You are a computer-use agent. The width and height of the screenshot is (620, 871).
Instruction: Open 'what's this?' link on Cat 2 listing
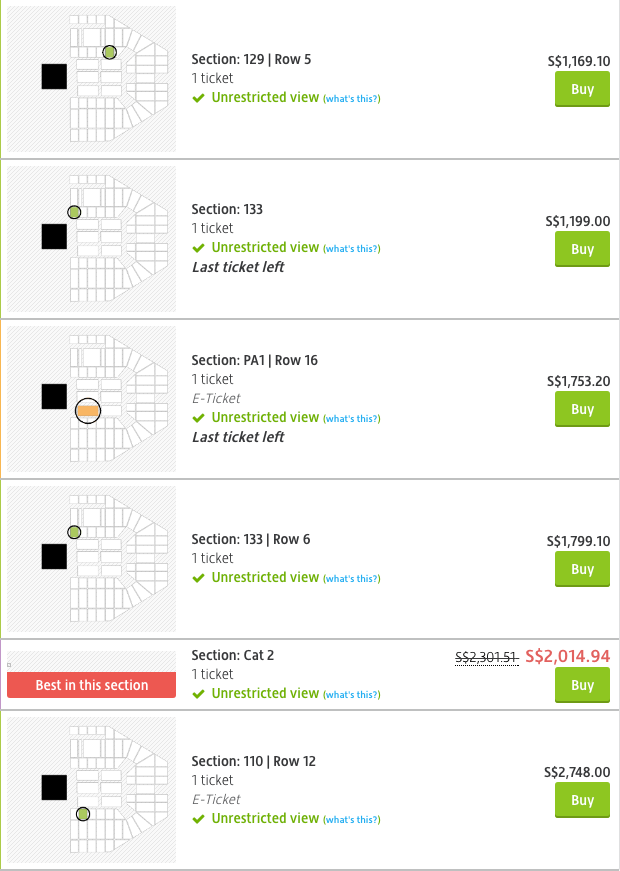coord(351,694)
